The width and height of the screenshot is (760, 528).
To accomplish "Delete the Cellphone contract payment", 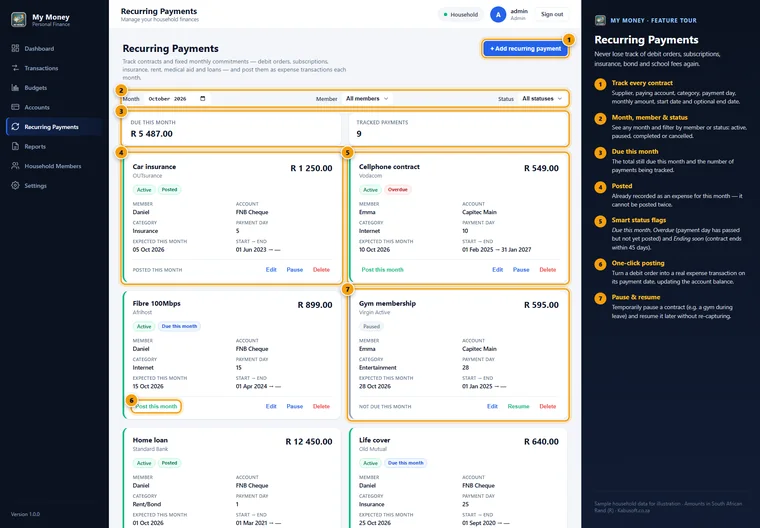I will (x=548, y=270).
